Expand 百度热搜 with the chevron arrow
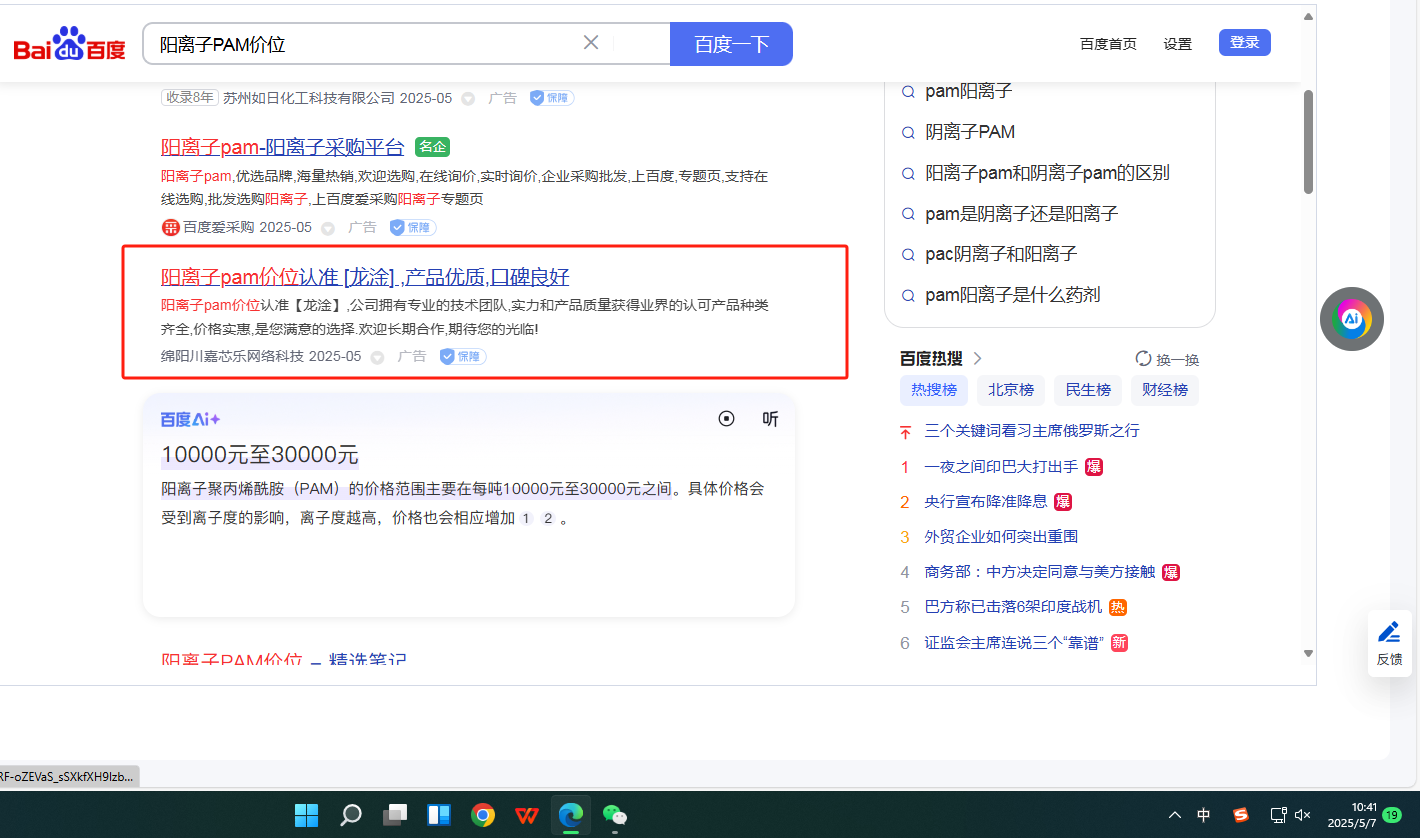Viewport: 1420px width, 838px height. [978, 359]
